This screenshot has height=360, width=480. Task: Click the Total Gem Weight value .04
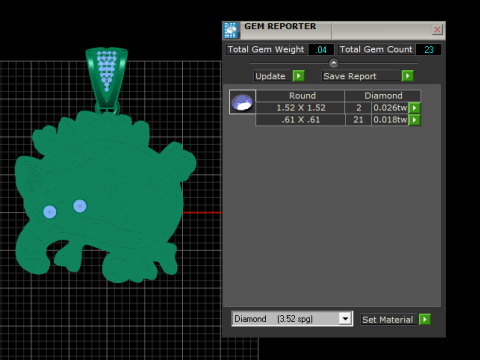pos(321,50)
